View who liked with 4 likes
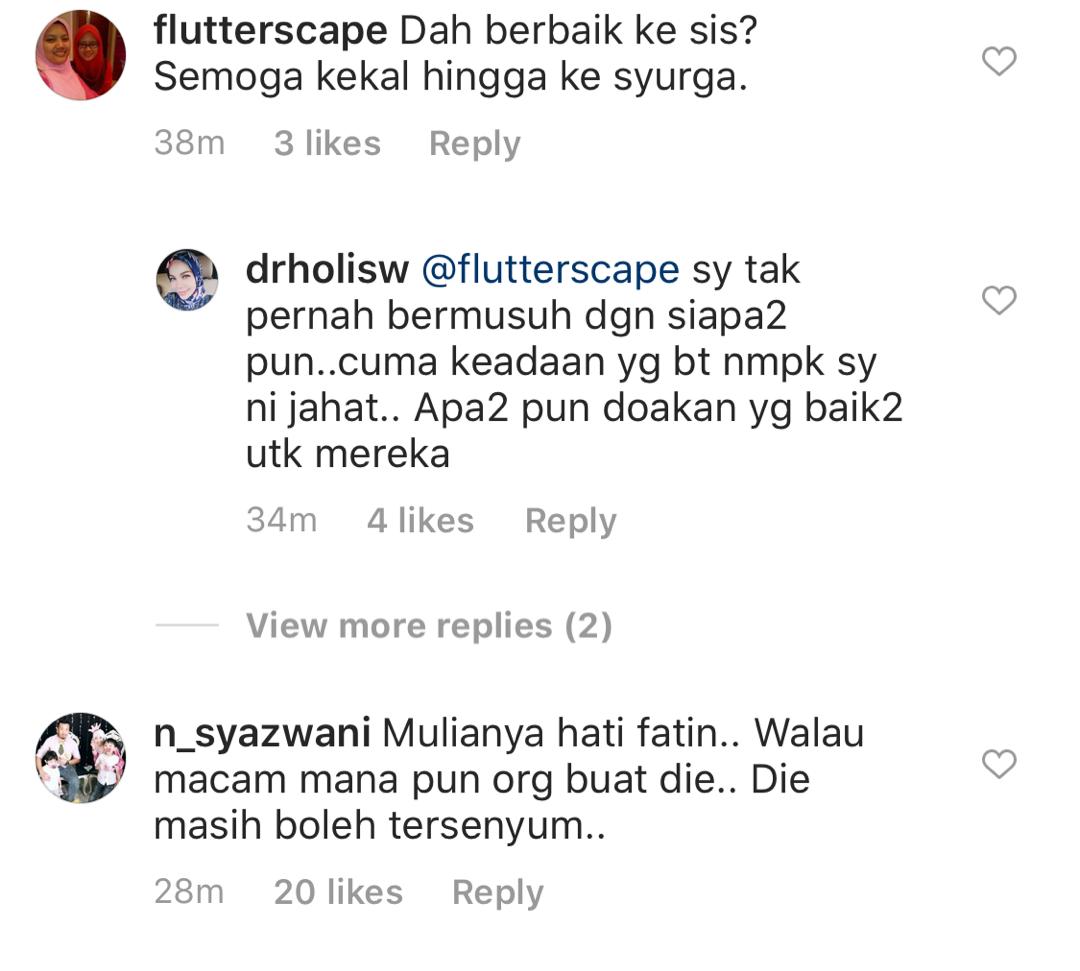Screen dimensions: 1080x971 (x=420, y=521)
